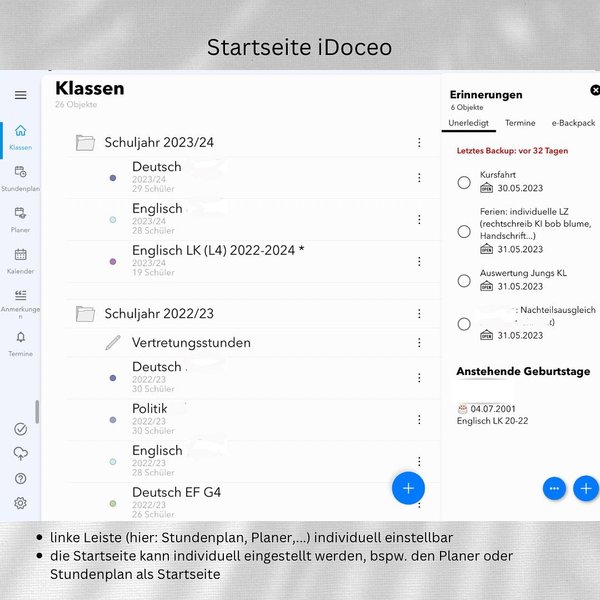
Task: Click the Letztes Backup warning link
Action: pyautogui.click(x=512, y=151)
